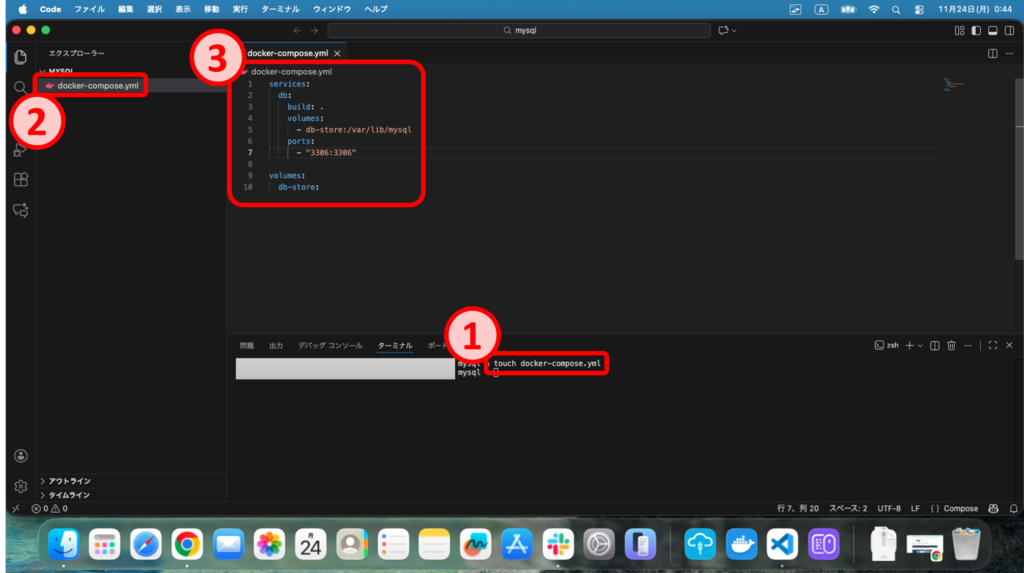
Task: Toggle the secondary sidebar visibility
Action: point(1008,31)
